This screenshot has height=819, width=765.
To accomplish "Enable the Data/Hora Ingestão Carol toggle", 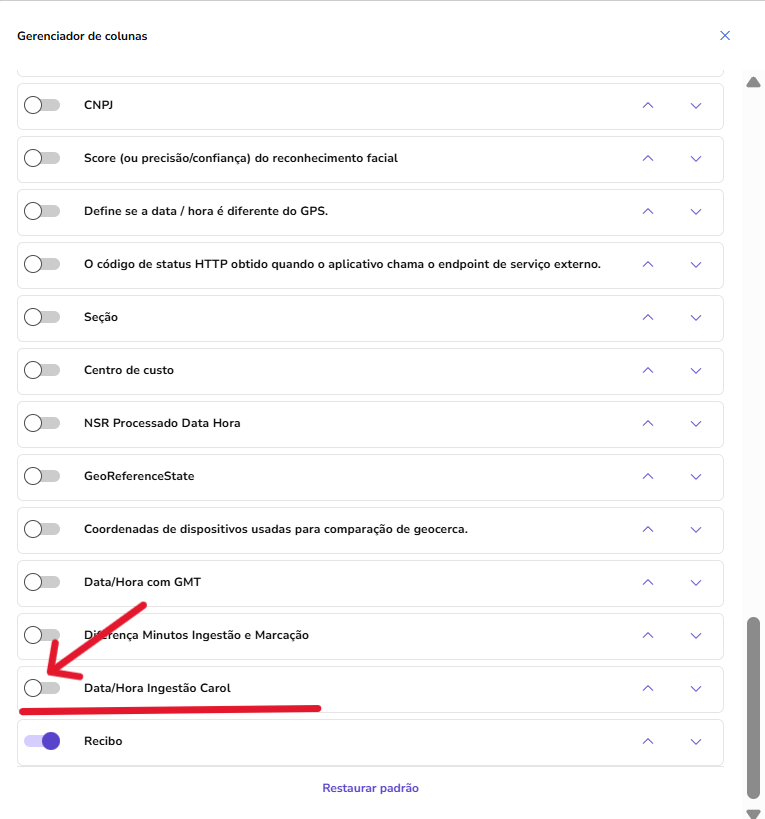I will (x=42, y=688).
